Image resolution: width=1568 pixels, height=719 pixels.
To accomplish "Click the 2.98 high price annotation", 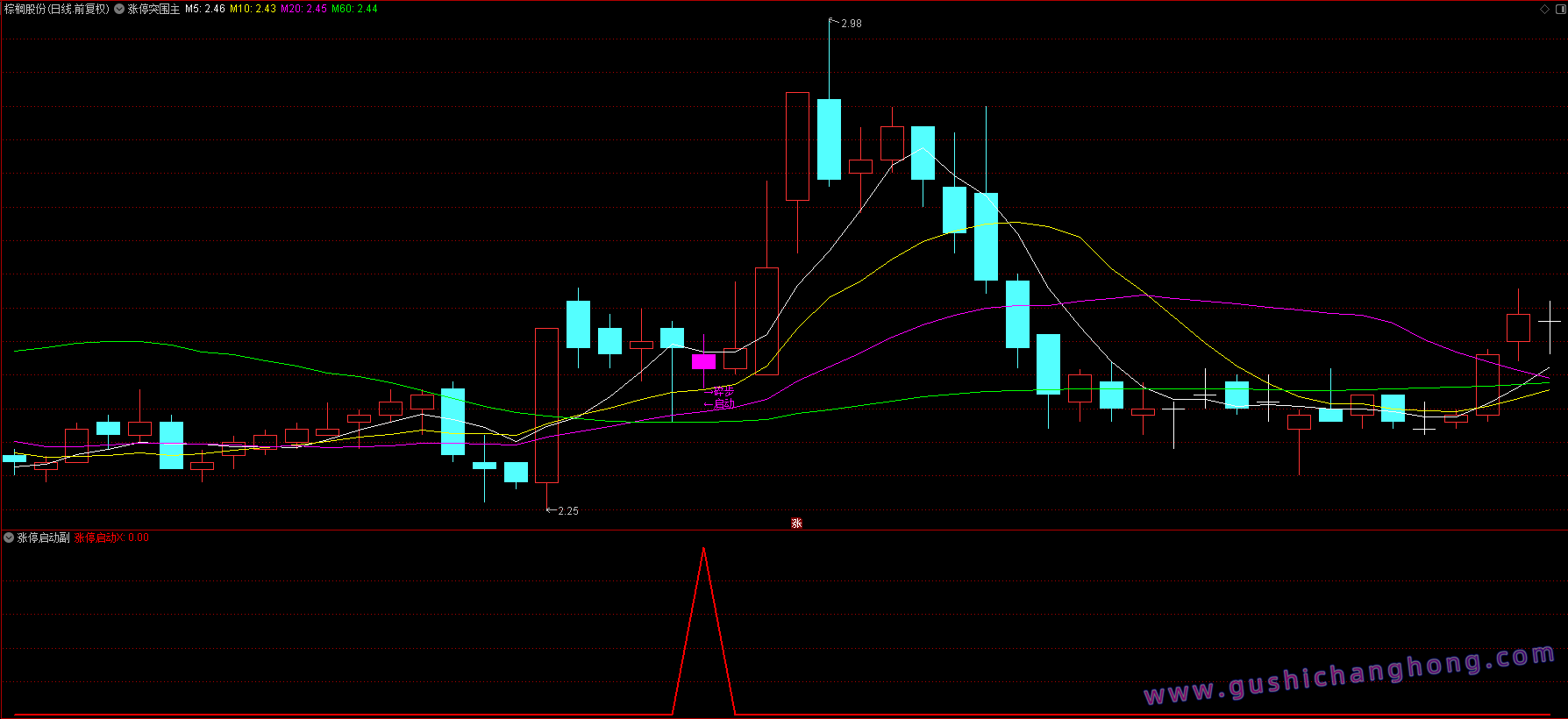I will pos(851,24).
